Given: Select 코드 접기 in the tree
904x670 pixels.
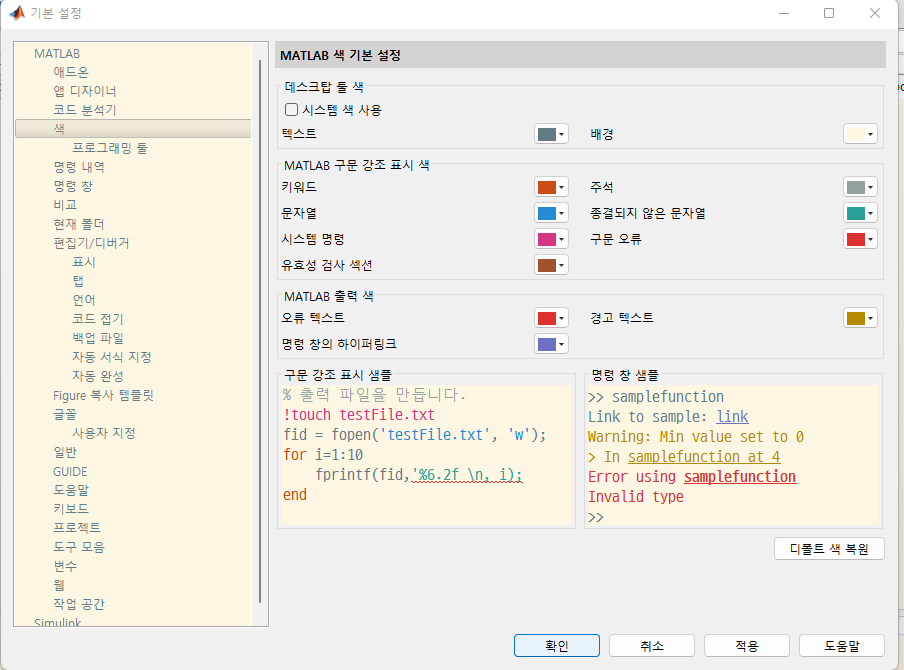Looking at the screenshot, I should pos(97,319).
